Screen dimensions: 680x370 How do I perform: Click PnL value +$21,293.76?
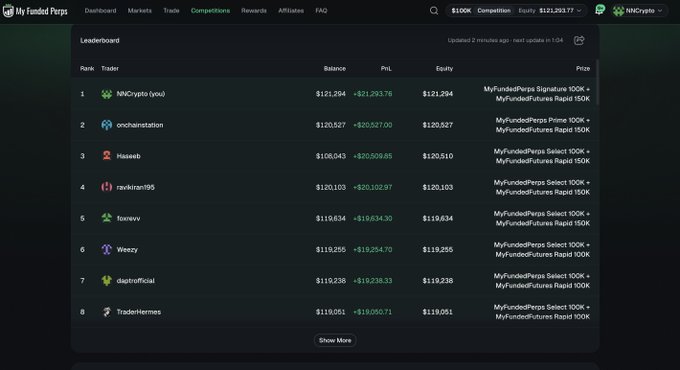[373, 94]
